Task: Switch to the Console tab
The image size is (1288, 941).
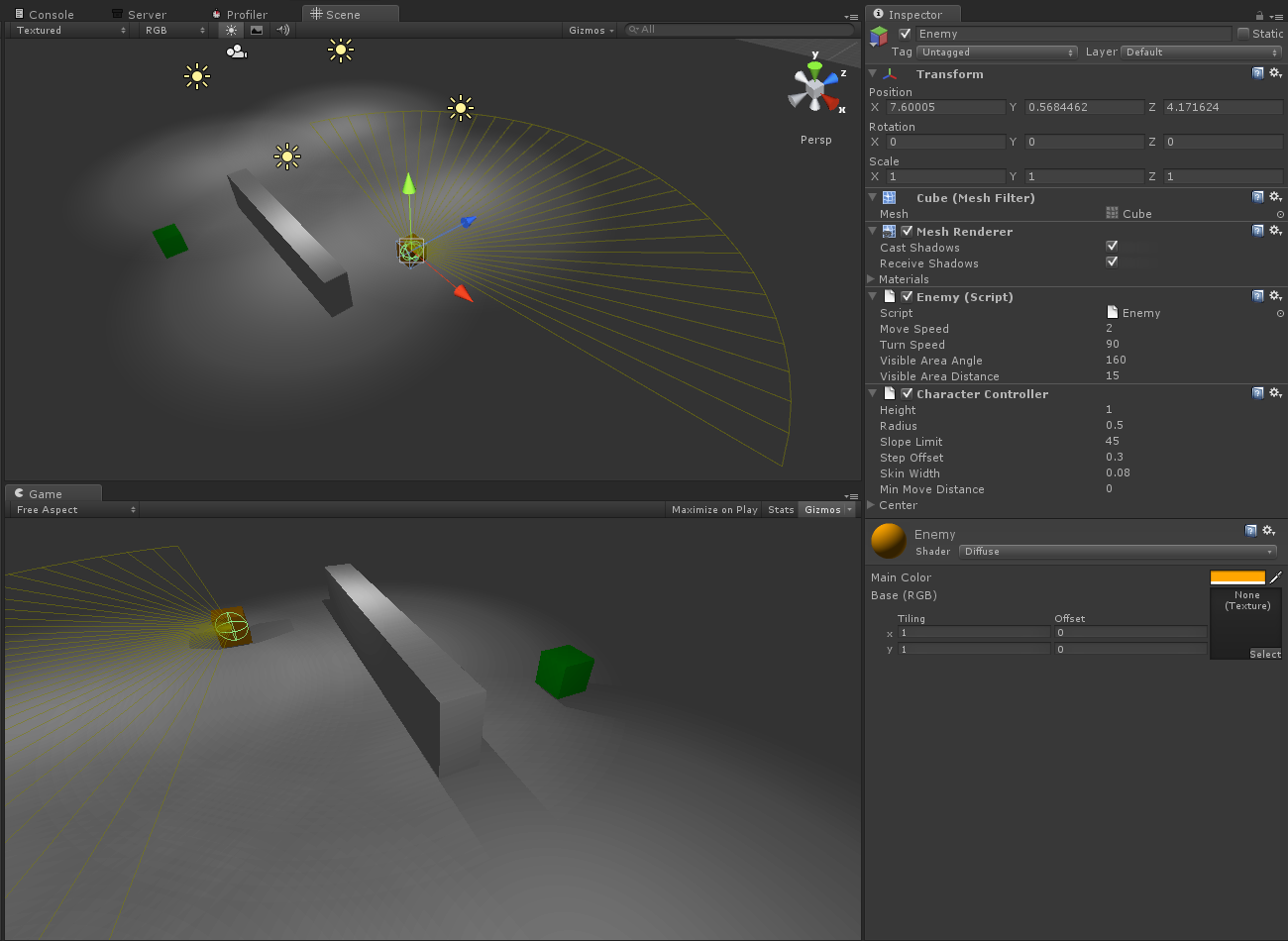Action: click(x=51, y=15)
